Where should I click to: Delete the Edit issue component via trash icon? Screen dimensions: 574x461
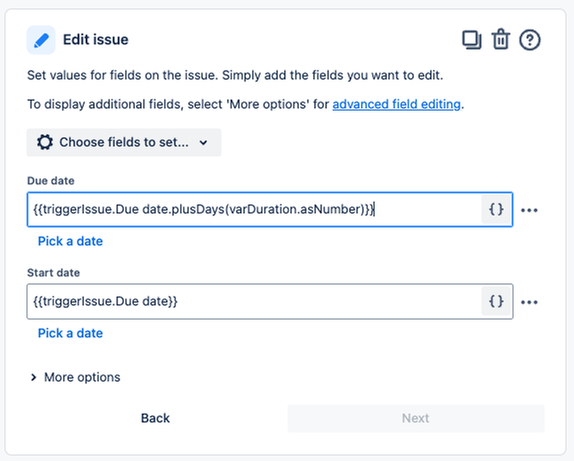pyautogui.click(x=500, y=39)
